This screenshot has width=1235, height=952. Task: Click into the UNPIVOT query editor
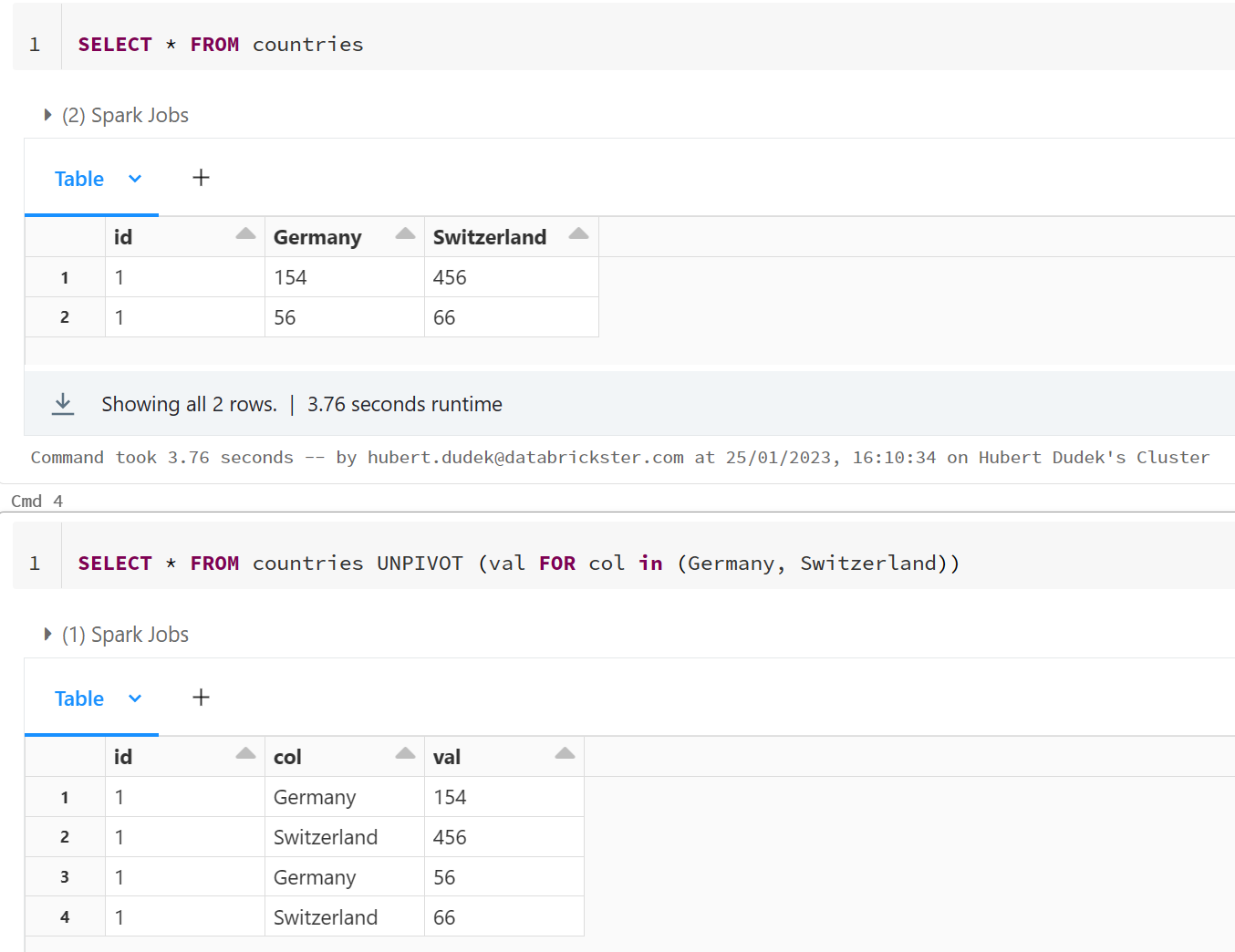pos(518,564)
